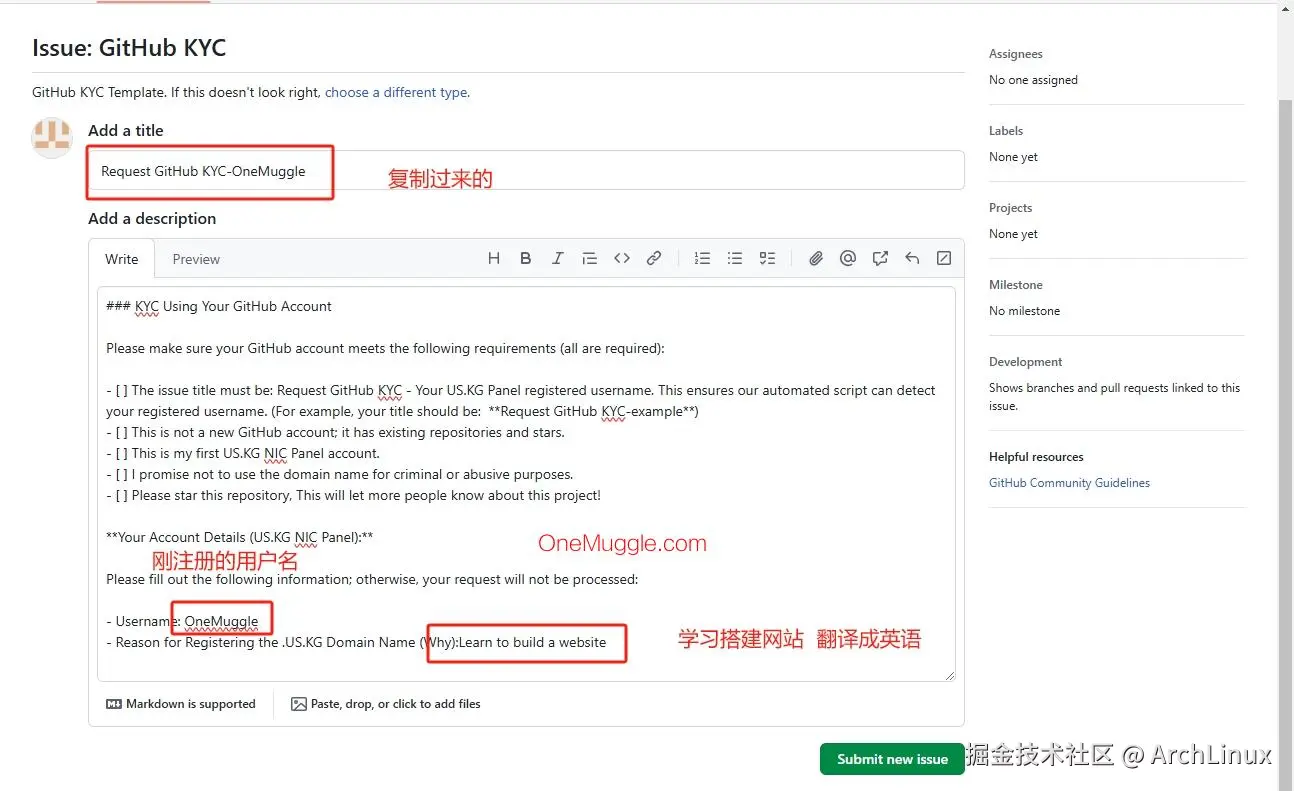Insert a numbered list

pyautogui.click(x=703, y=258)
